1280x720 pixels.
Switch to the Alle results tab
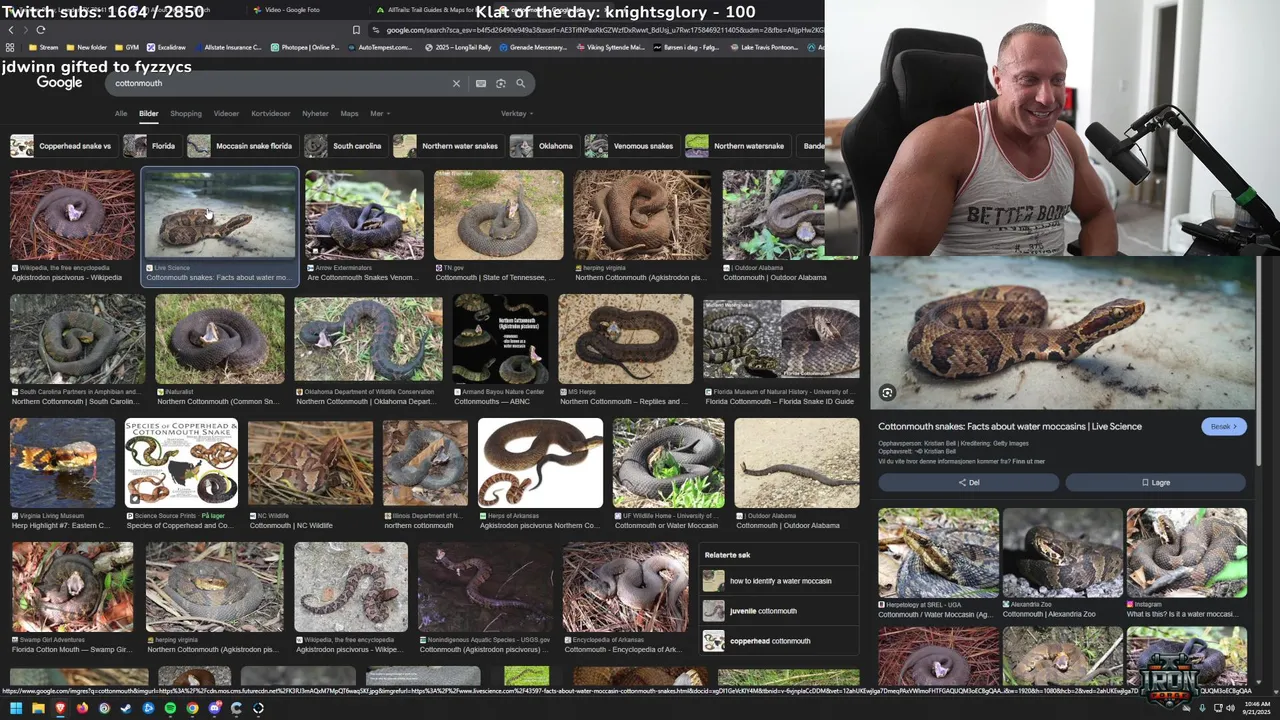[121, 113]
